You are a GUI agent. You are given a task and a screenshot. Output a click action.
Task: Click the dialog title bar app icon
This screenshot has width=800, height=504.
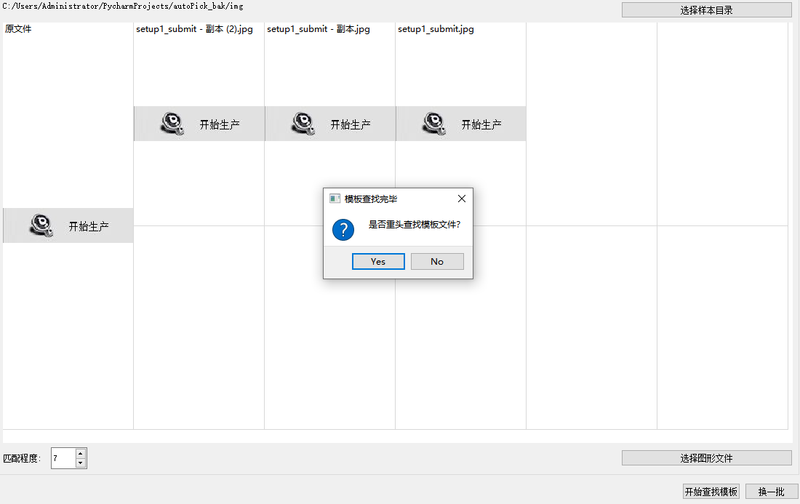click(335, 198)
